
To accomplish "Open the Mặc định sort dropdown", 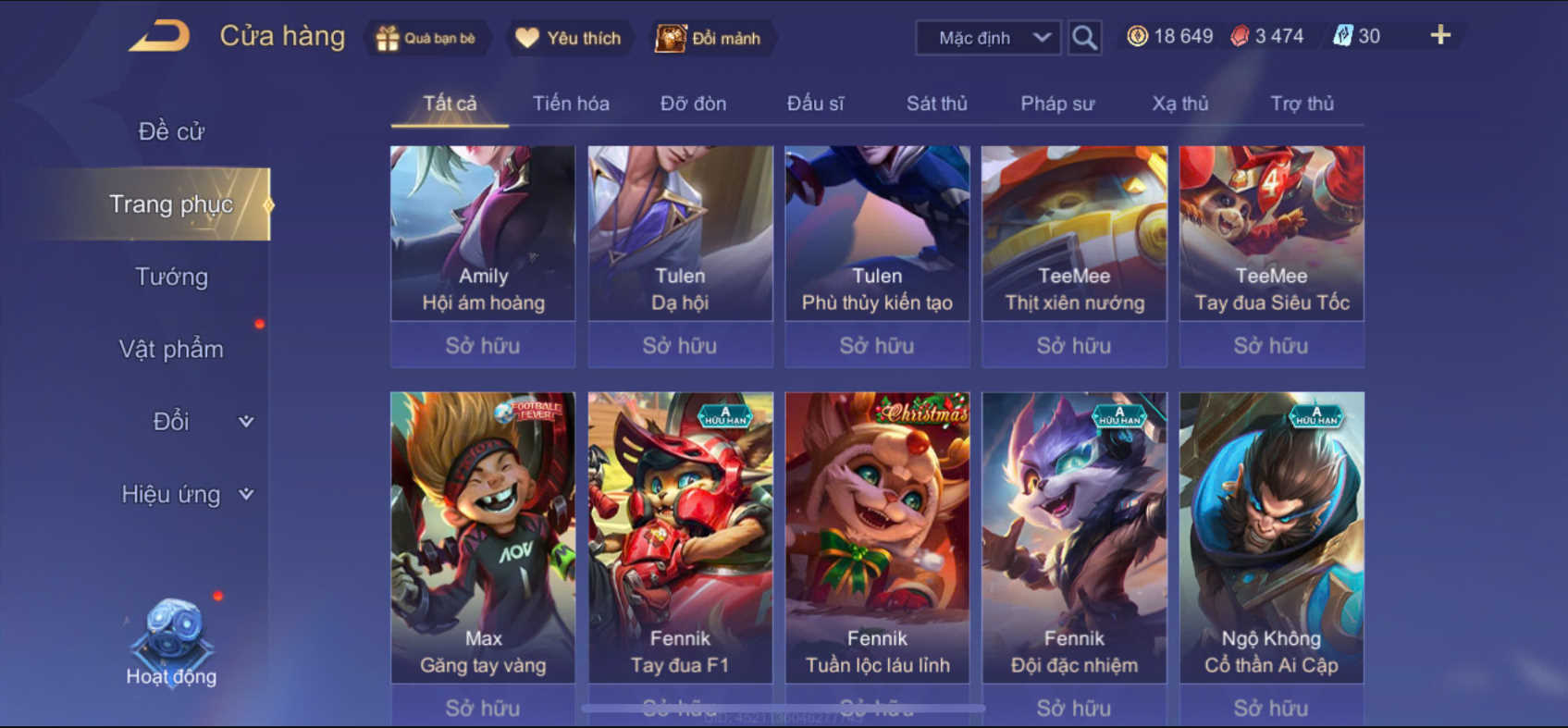I will click(988, 38).
